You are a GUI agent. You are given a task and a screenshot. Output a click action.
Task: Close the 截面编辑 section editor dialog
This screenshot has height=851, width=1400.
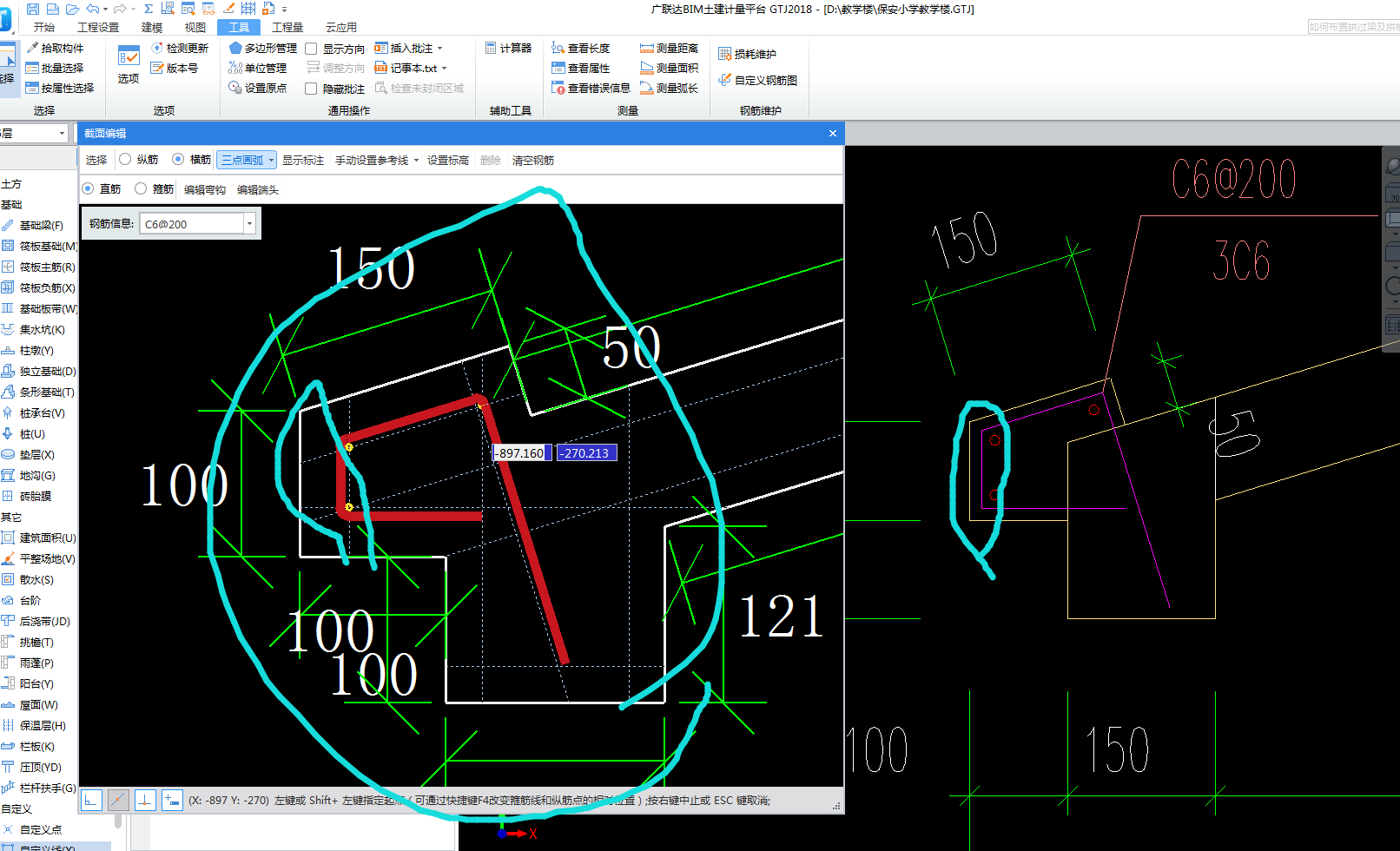(832, 133)
